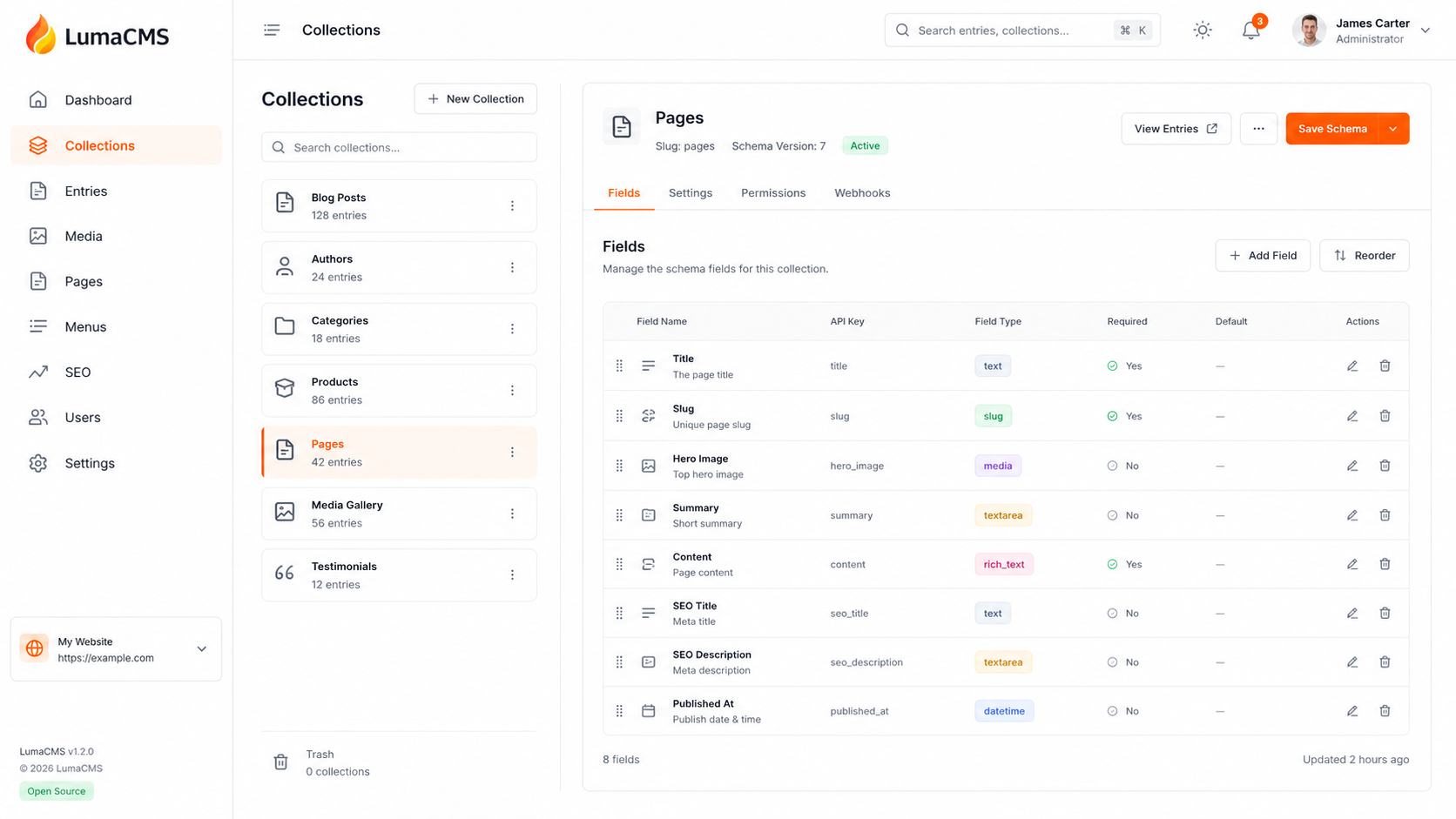The height and width of the screenshot is (819, 1456).
Task: Select the Blog Posts collection
Action: (x=399, y=206)
